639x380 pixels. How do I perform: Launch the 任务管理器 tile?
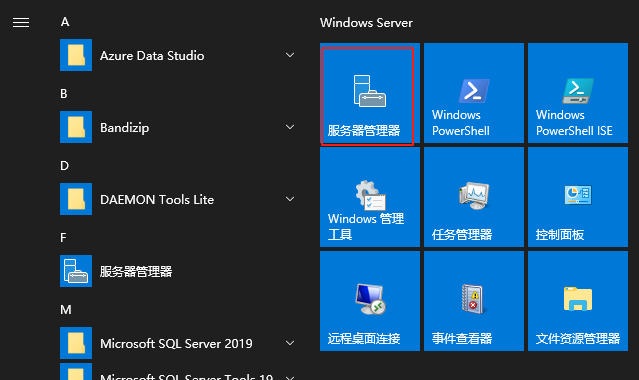point(474,197)
